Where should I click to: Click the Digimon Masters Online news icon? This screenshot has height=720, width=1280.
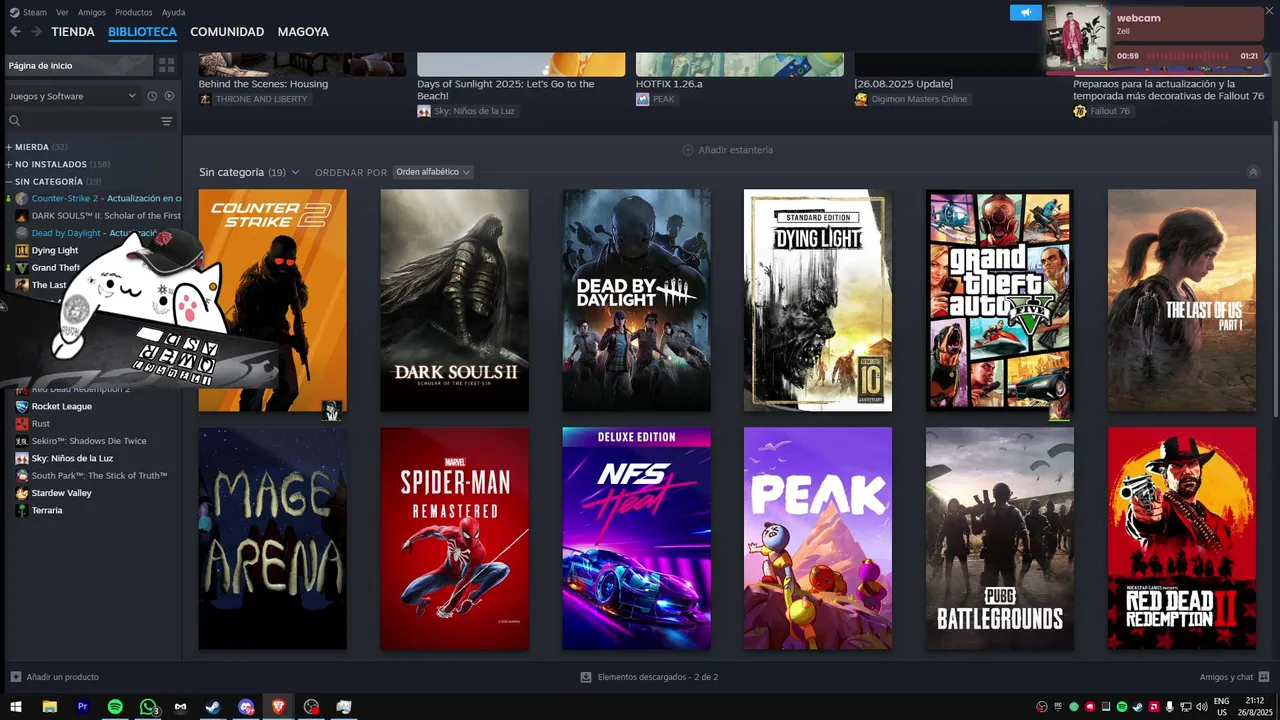(861, 99)
